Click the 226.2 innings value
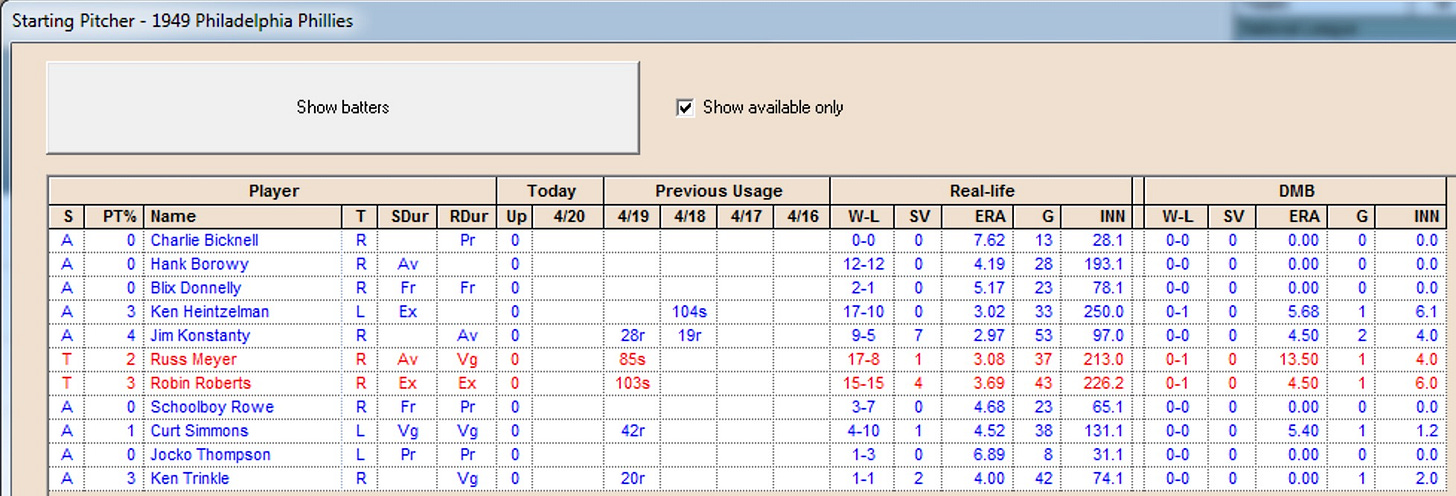This screenshot has height=496, width=1456. pos(1105,383)
